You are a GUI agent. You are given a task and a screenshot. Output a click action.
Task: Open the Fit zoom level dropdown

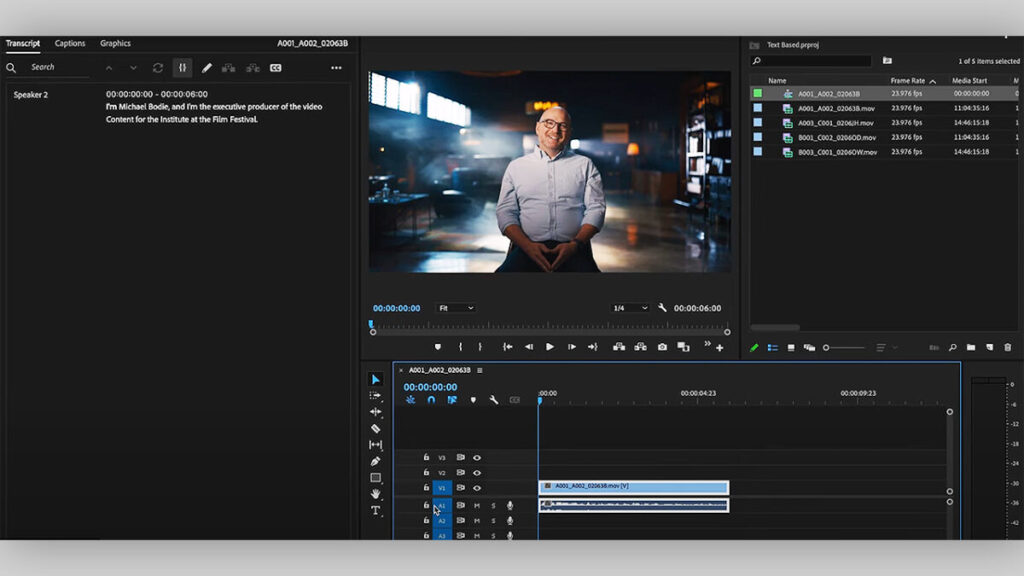[456, 308]
